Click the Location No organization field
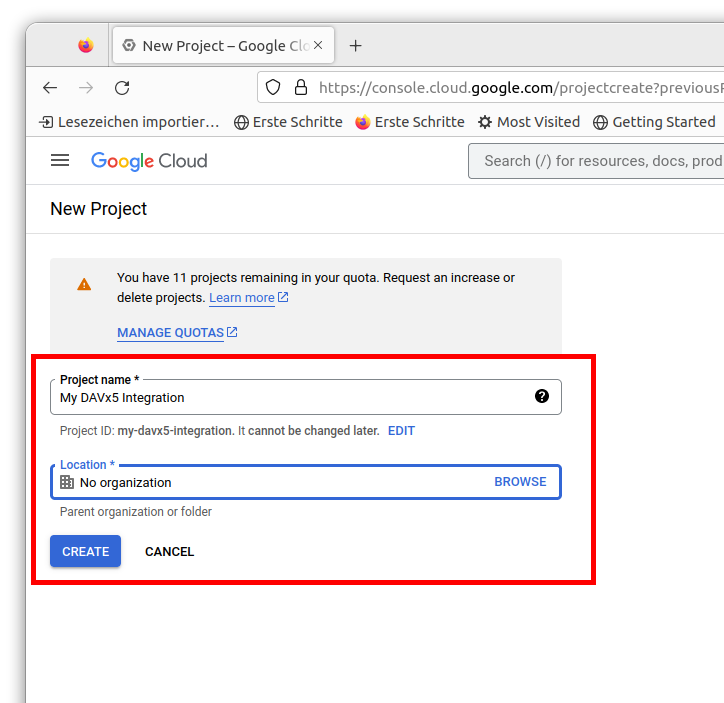Viewport: 724px width, 703px height. pos(306,482)
